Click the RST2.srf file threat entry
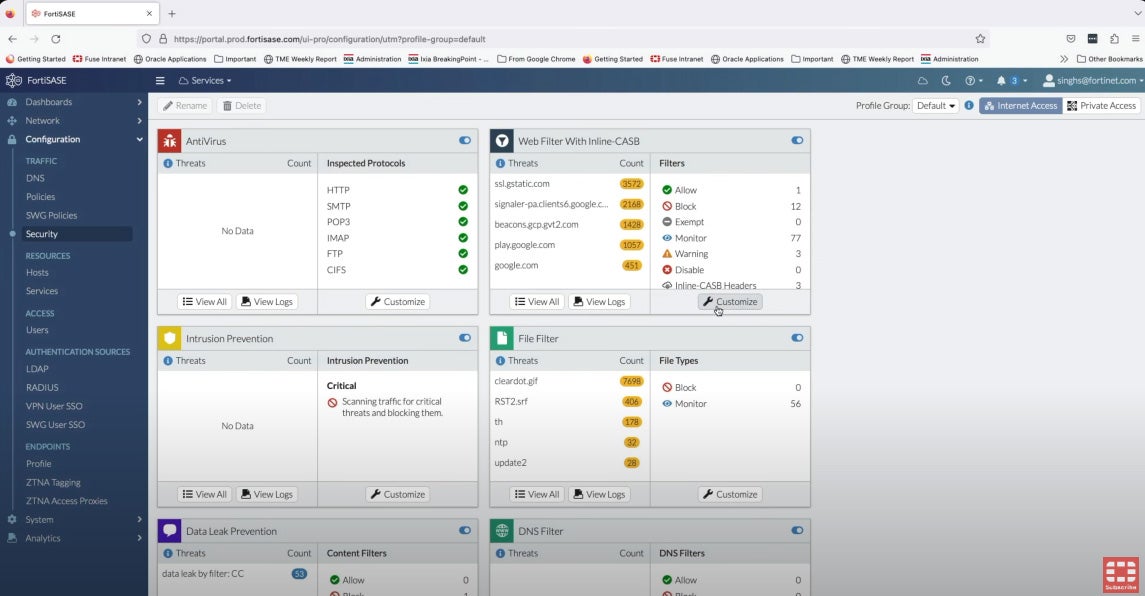The height and width of the screenshot is (596, 1145). 510,401
